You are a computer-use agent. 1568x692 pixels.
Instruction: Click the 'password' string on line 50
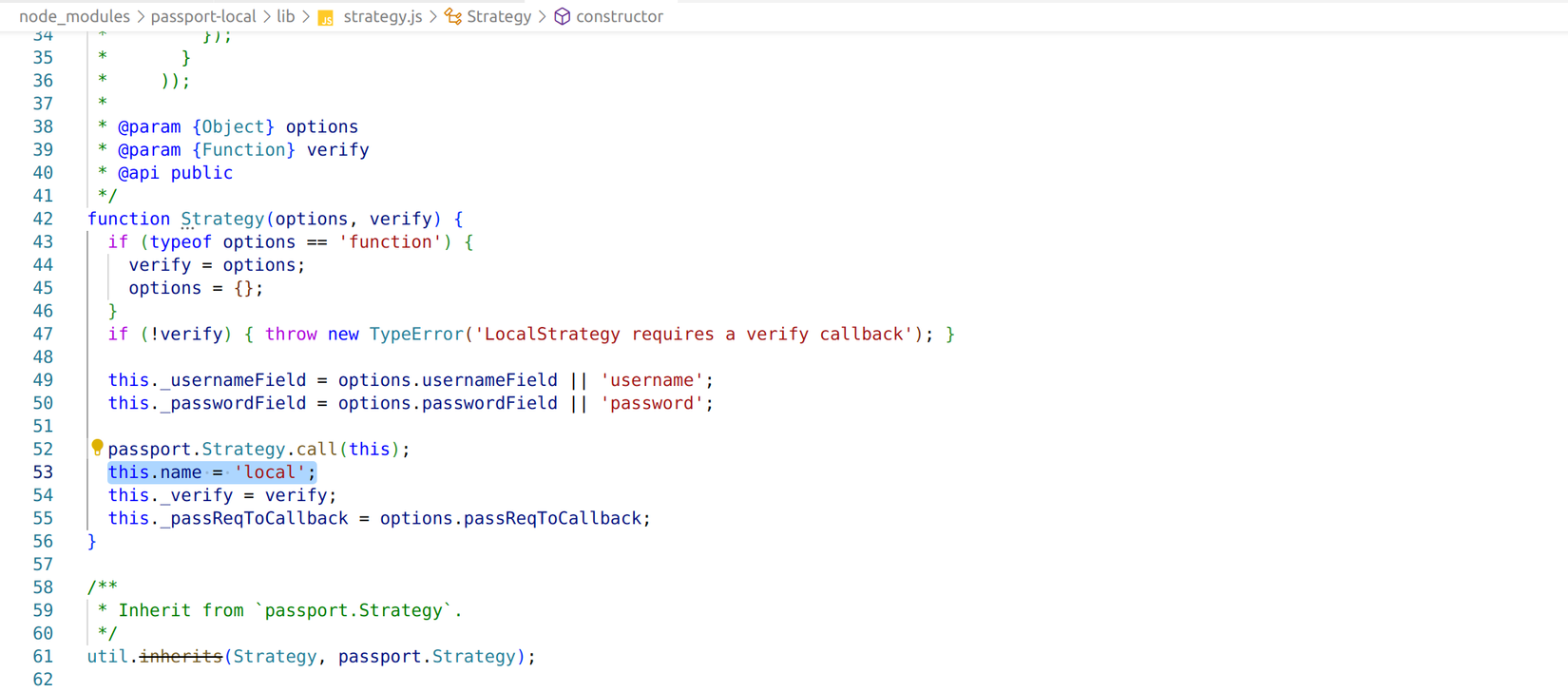[652, 403]
